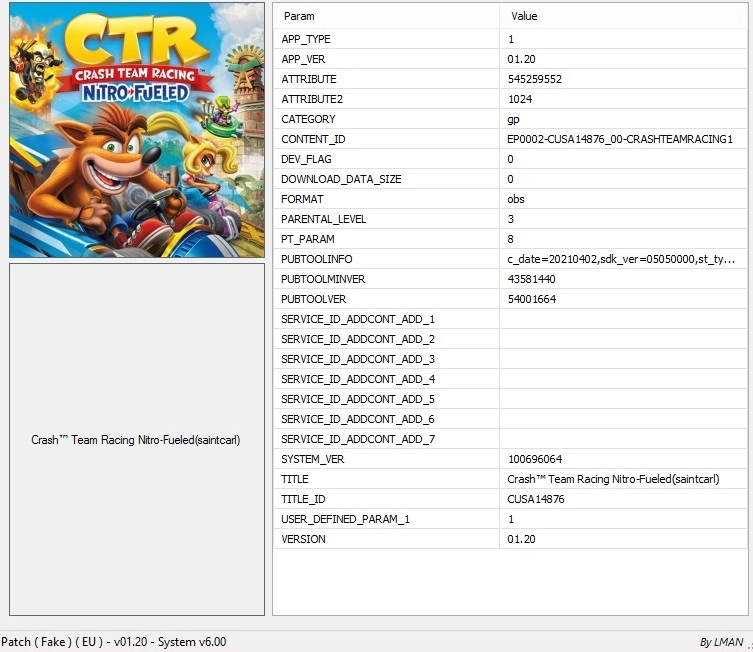Select the CONTENT_ID value cell
753x652 pixels.
coord(619,139)
